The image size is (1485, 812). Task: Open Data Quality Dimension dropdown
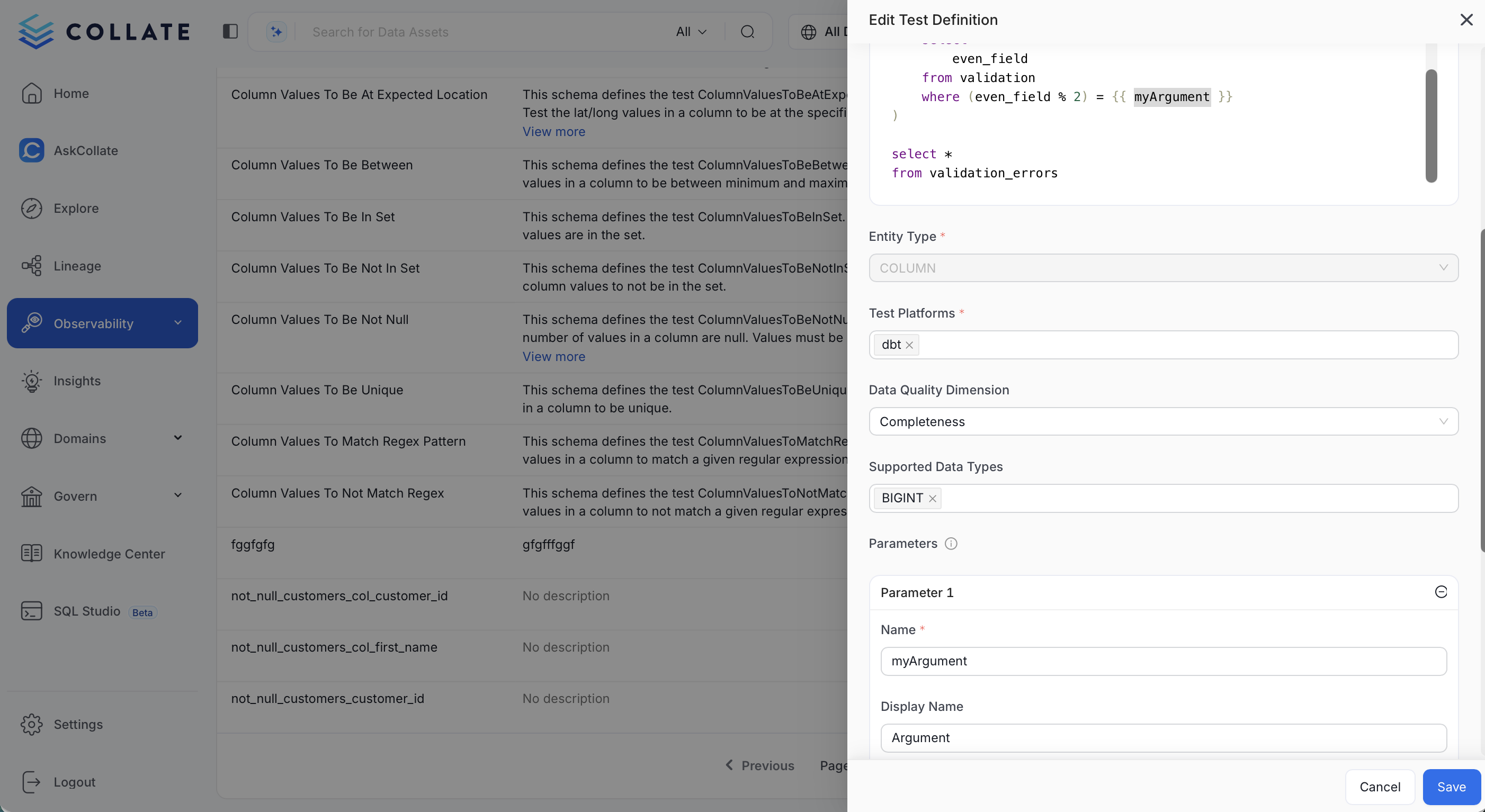(x=1164, y=421)
